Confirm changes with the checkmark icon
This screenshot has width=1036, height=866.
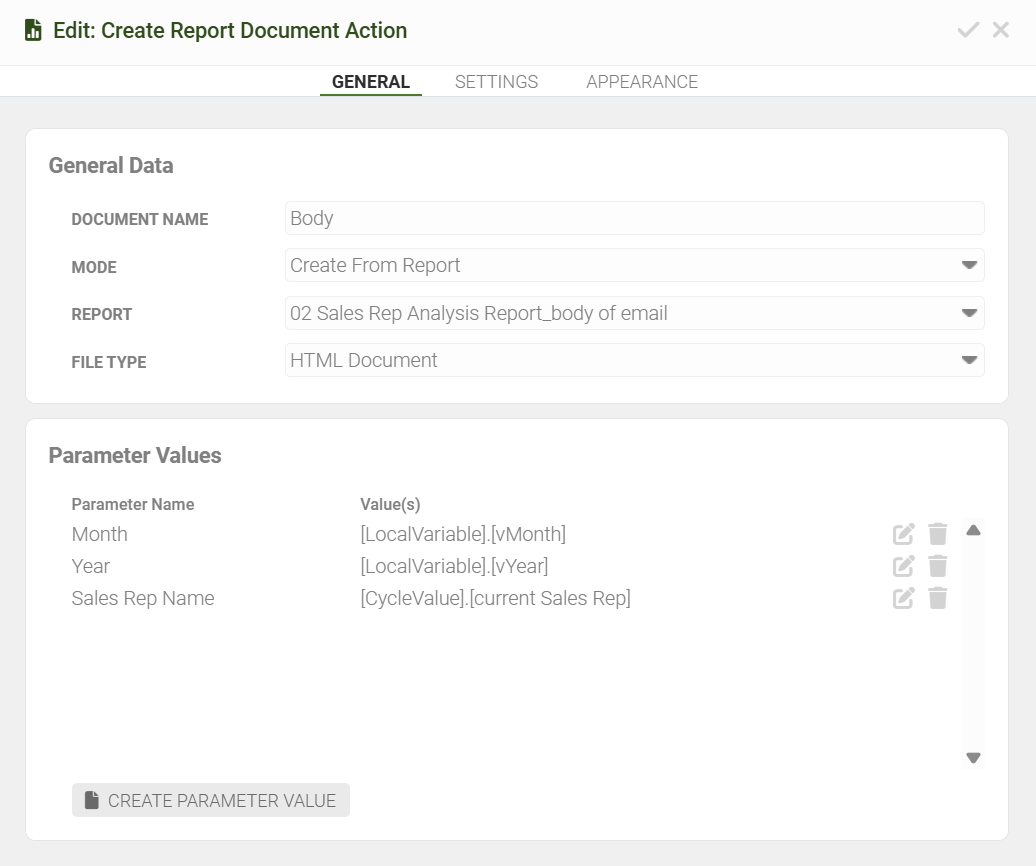point(967,30)
